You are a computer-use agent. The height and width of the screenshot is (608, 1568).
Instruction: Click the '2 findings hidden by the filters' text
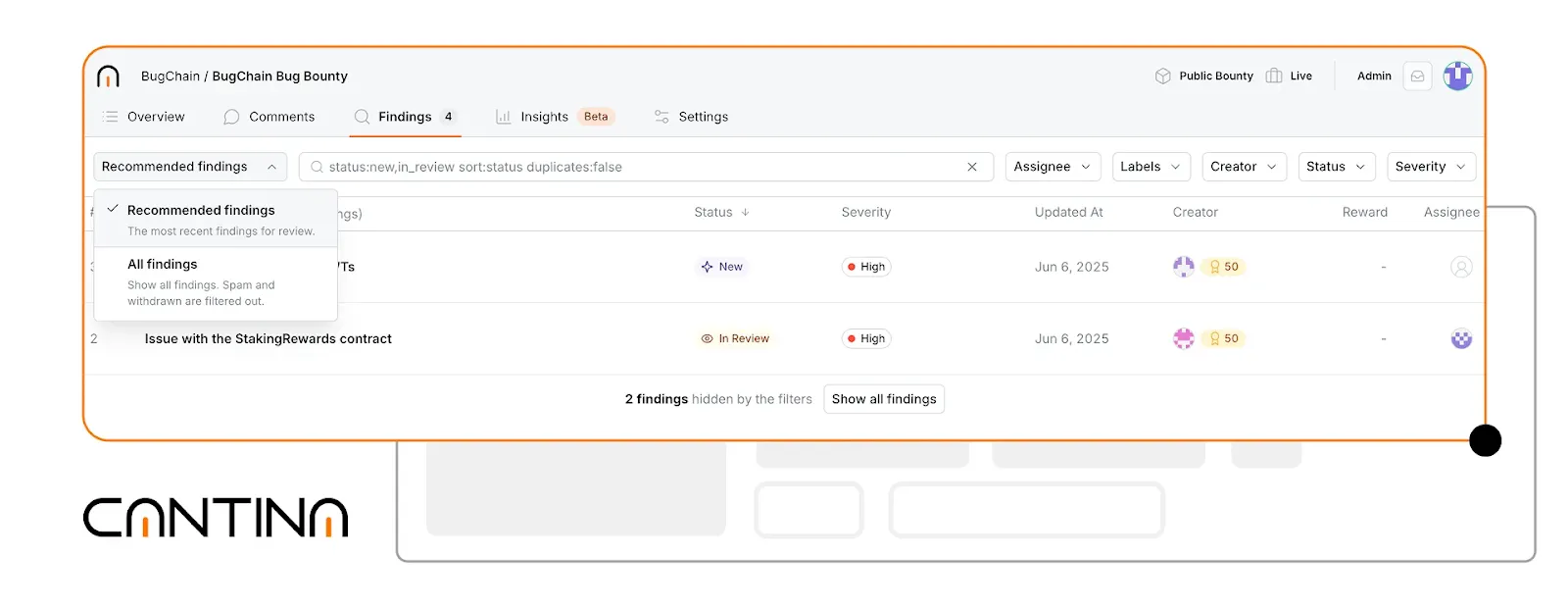718,399
